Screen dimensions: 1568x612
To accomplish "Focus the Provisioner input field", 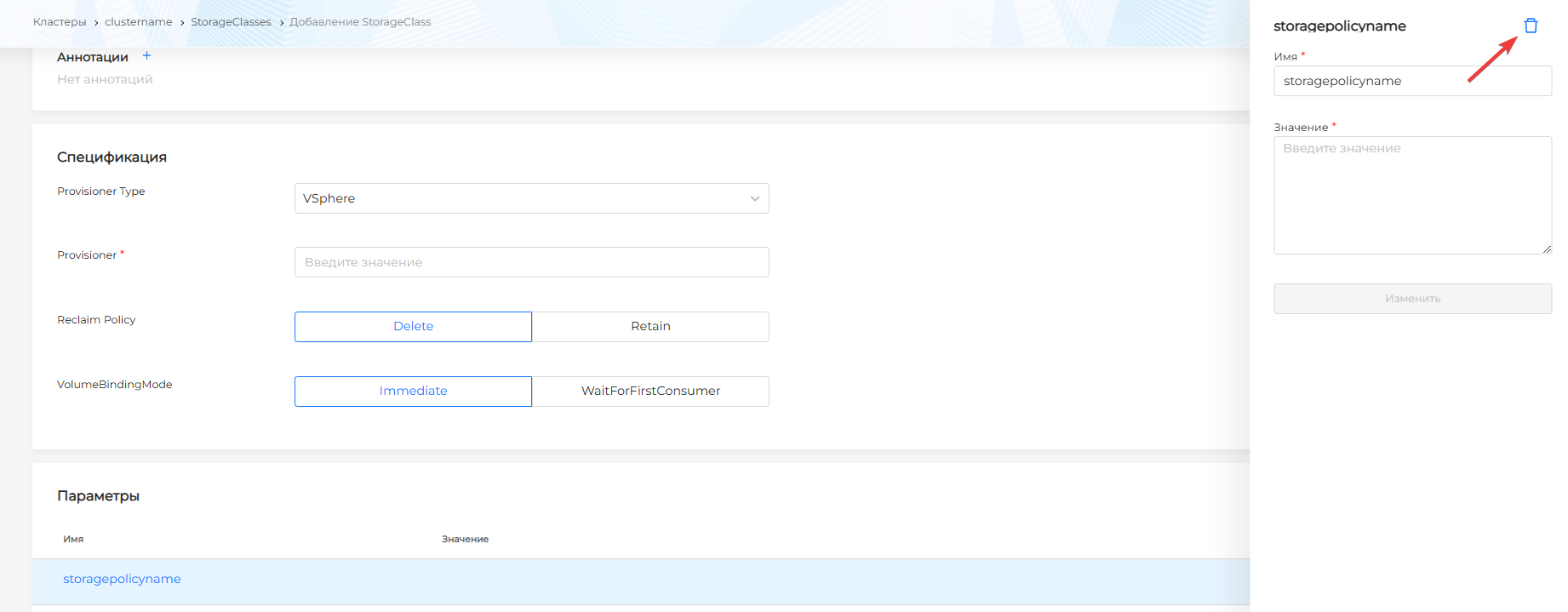I will pyautogui.click(x=531, y=262).
